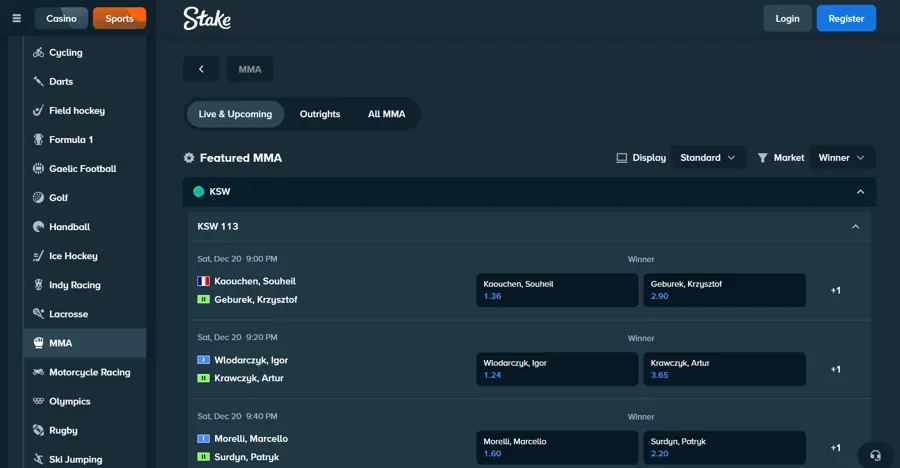Collapse the KSW league section
The height and width of the screenshot is (468, 900).
[860, 192]
